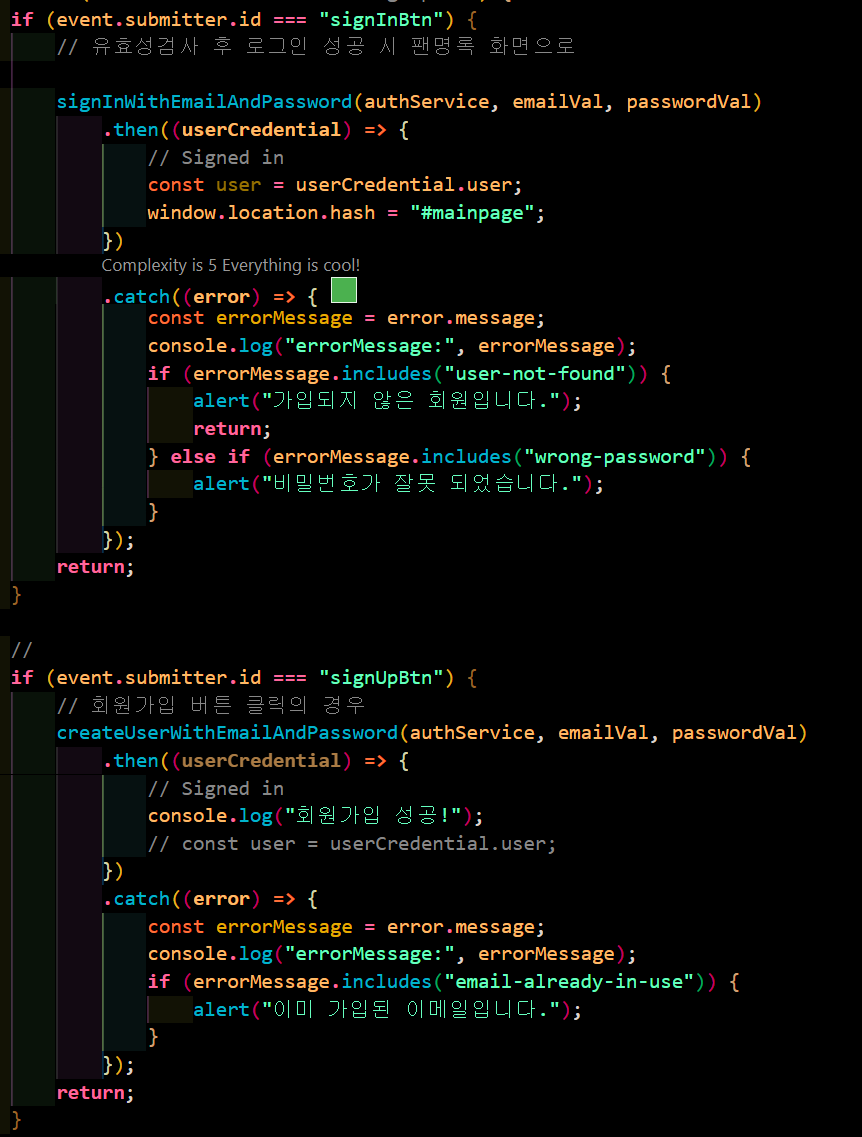Screen dimensions: 862x1137
Task: Click the window.location.hash assignment
Action: tap(347, 213)
